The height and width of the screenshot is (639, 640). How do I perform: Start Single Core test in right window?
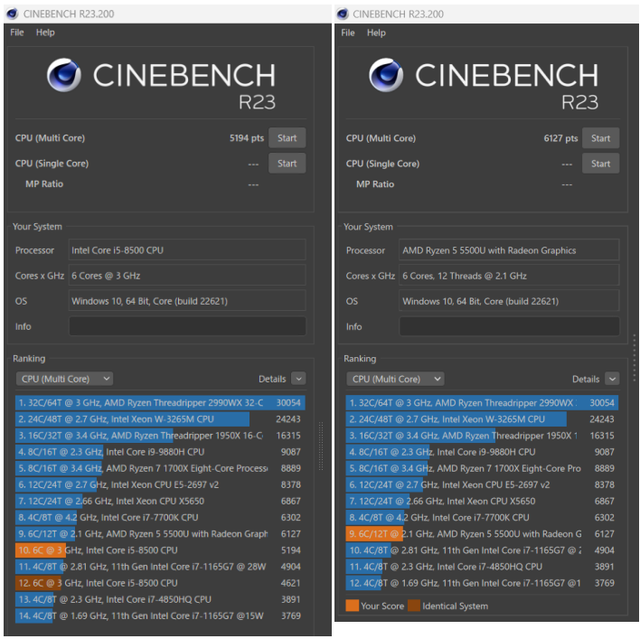pyautogui.click(x=600, y=164)
